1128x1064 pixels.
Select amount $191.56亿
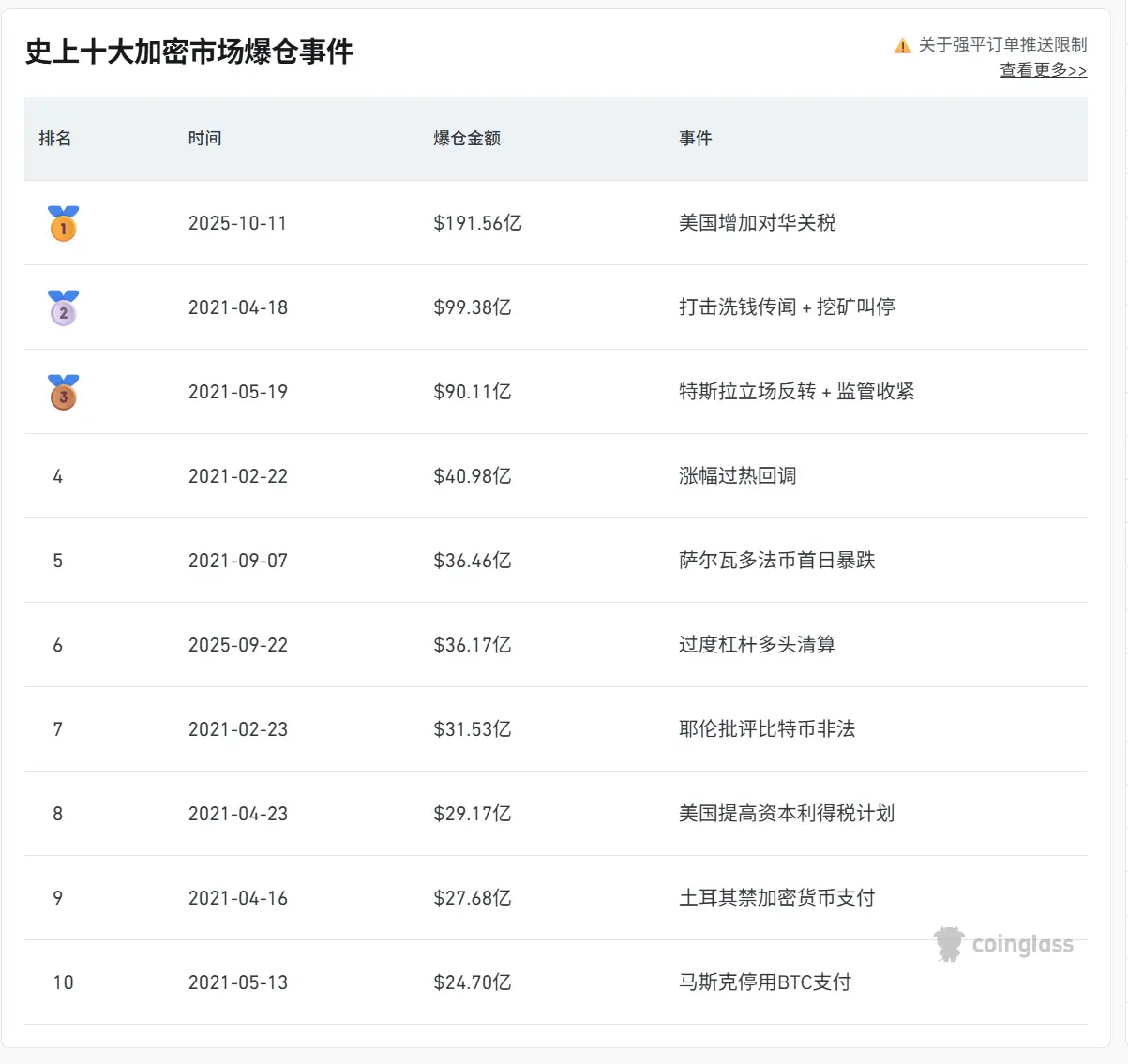tap(478, 223)
